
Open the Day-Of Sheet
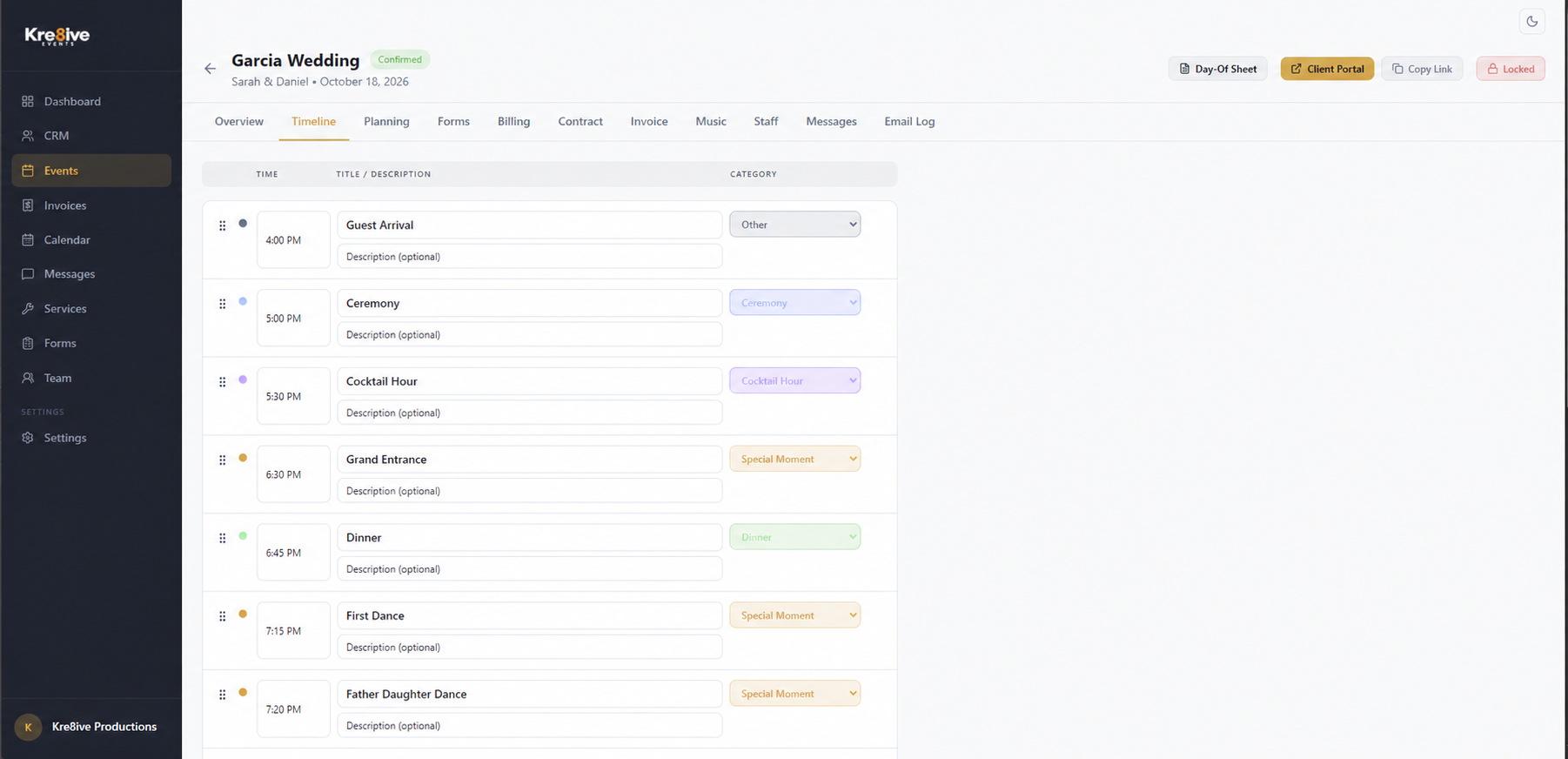click(x=1217, y=69)
